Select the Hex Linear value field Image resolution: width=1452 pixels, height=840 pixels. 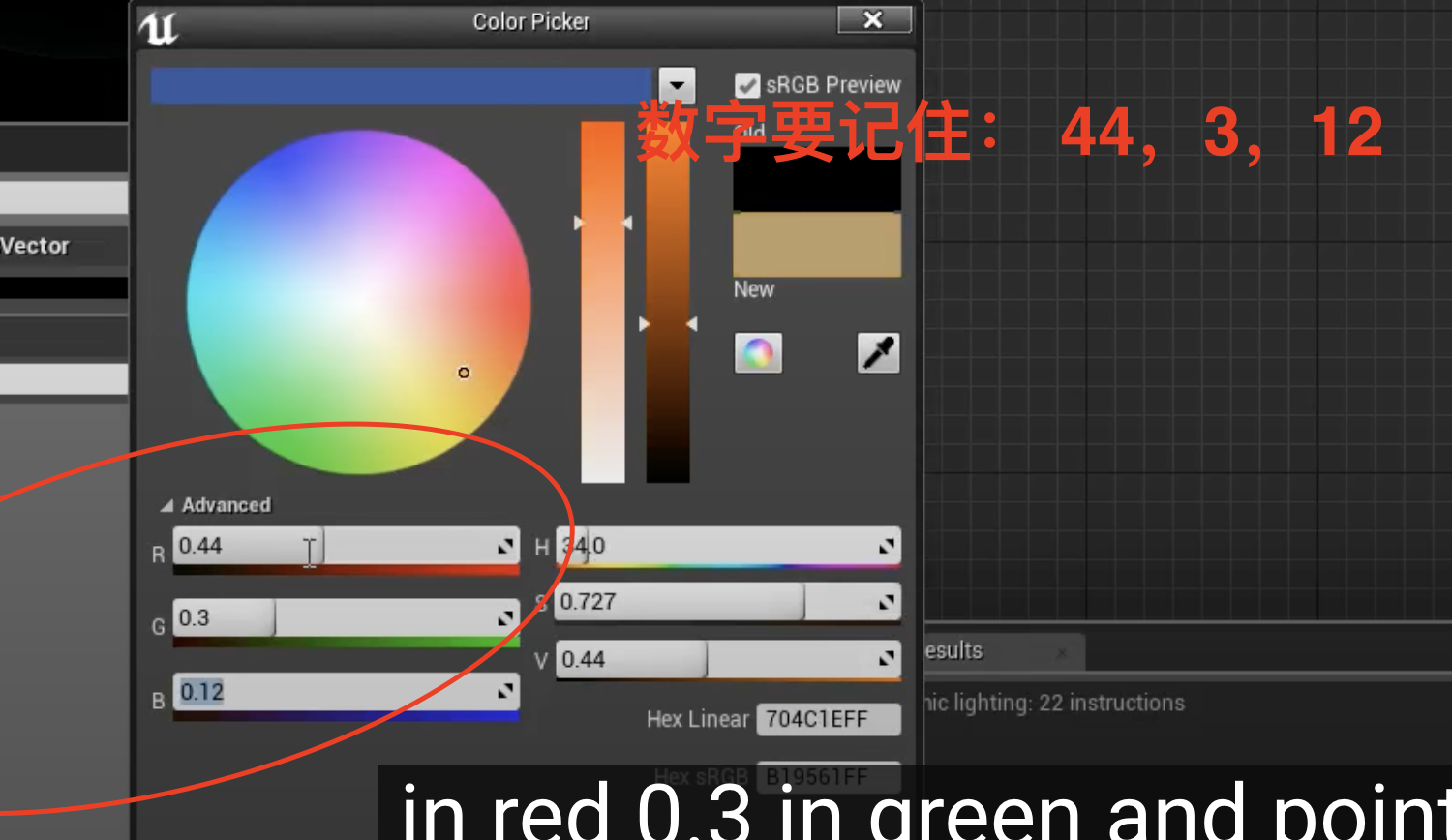click(828, 719)
